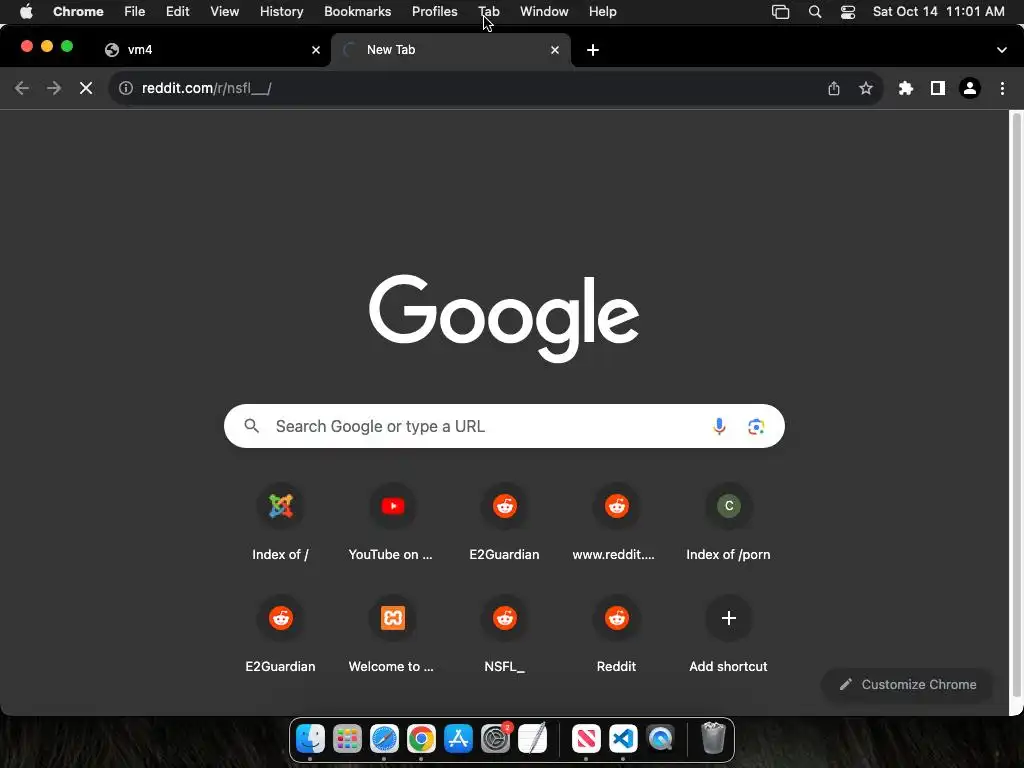
Task: Open the 'Index of /porn' shortcut
Action: (729, 524)
